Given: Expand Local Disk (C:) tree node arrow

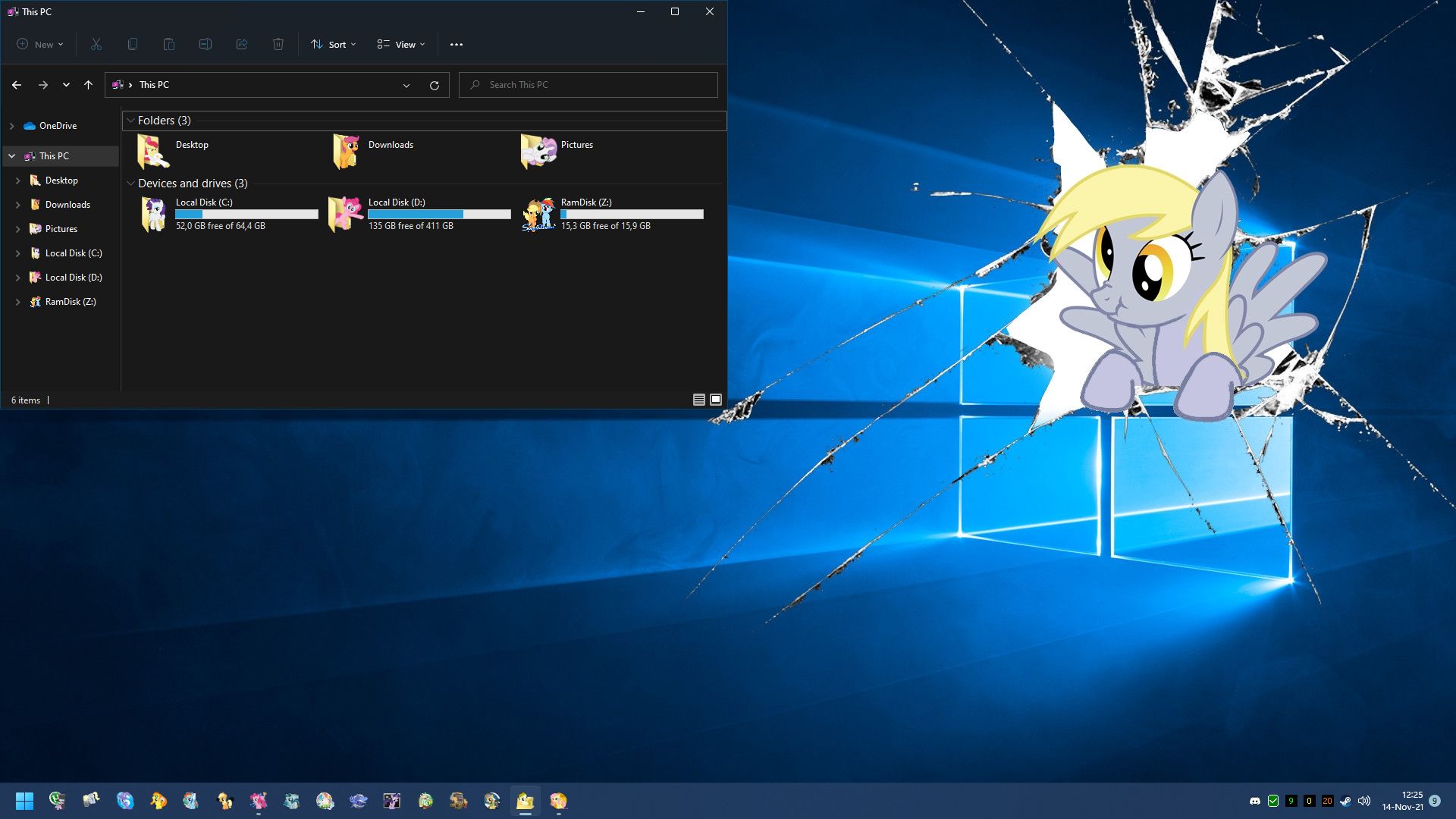Looking at the screenshot, I should coord(17,253).
